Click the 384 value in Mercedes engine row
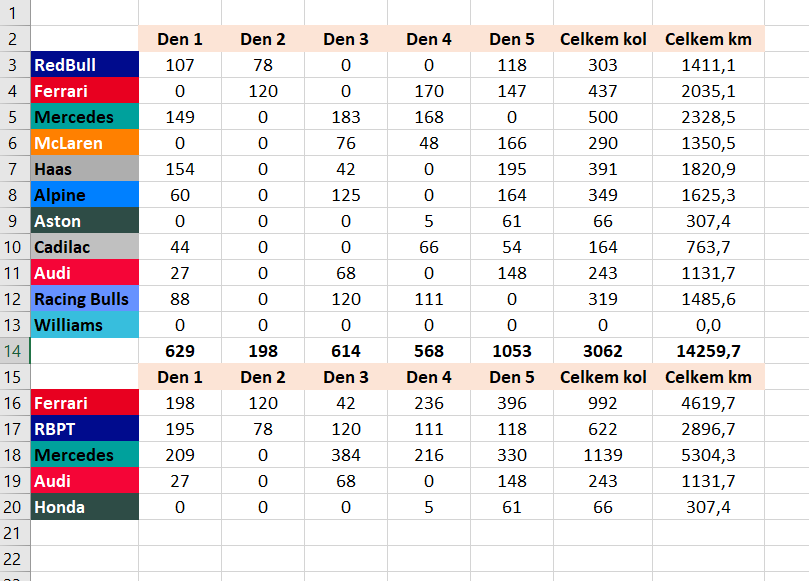809x581 pixels. pyautogui.click(x=346, y=455)
